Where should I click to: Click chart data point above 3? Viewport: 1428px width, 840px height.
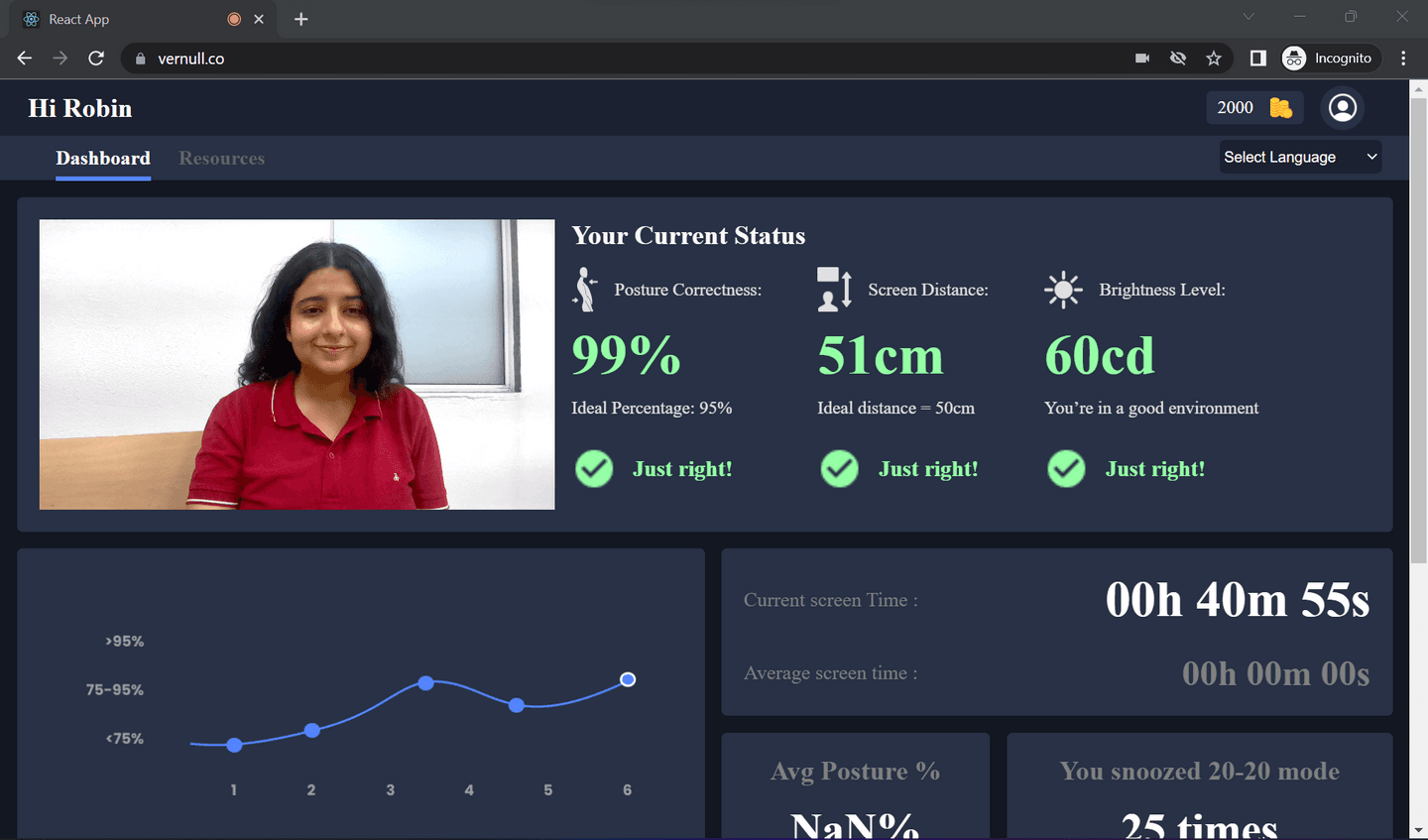425,682
